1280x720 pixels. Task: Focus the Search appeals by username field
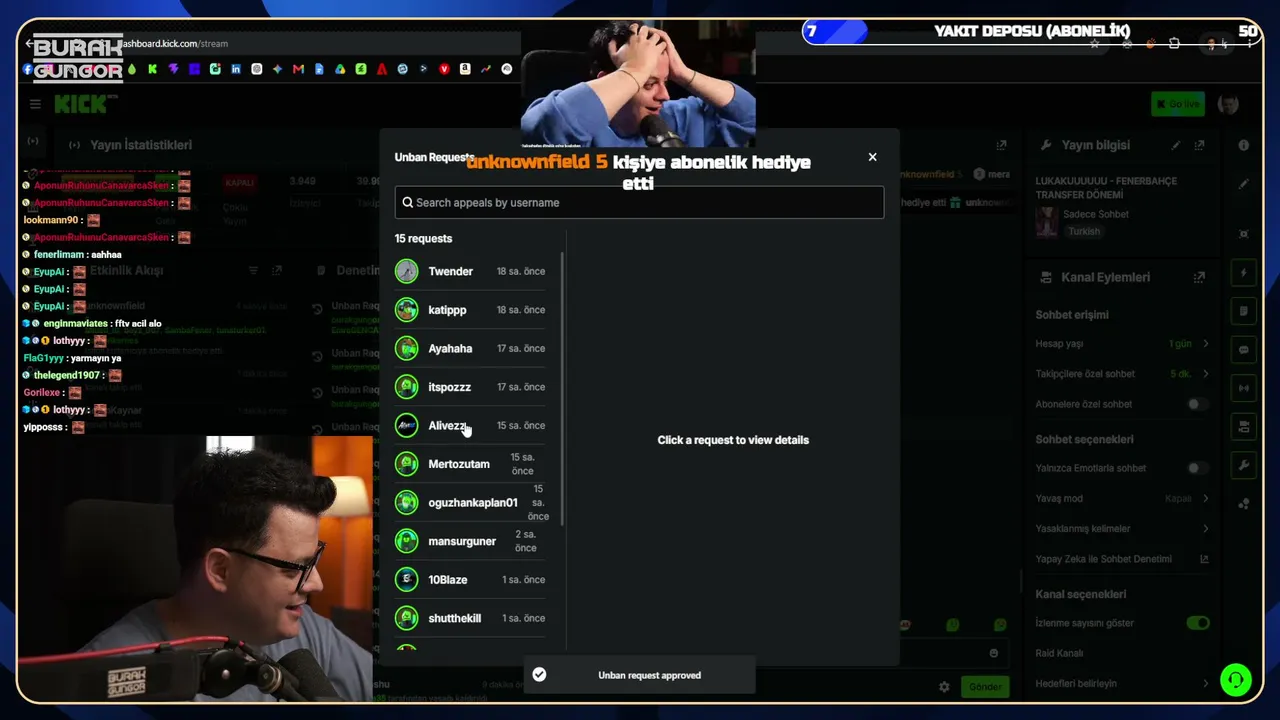pos(639,202)
